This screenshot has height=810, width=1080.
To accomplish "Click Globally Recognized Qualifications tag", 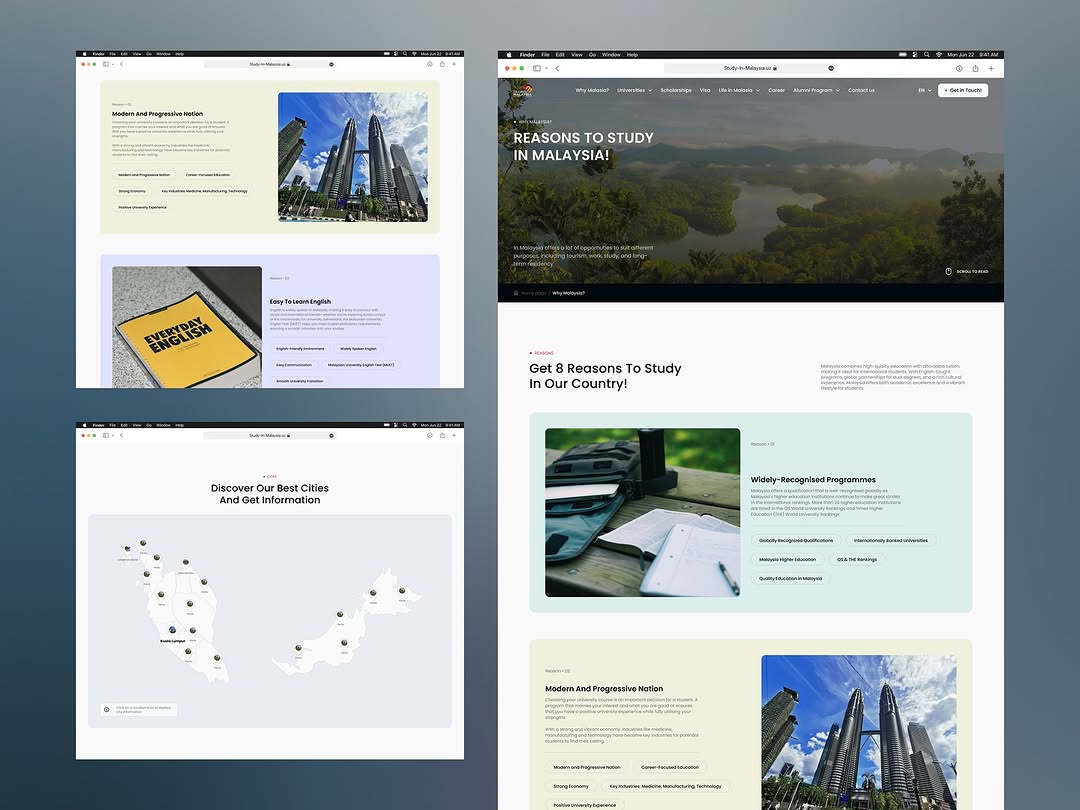I will coord(796,541).
